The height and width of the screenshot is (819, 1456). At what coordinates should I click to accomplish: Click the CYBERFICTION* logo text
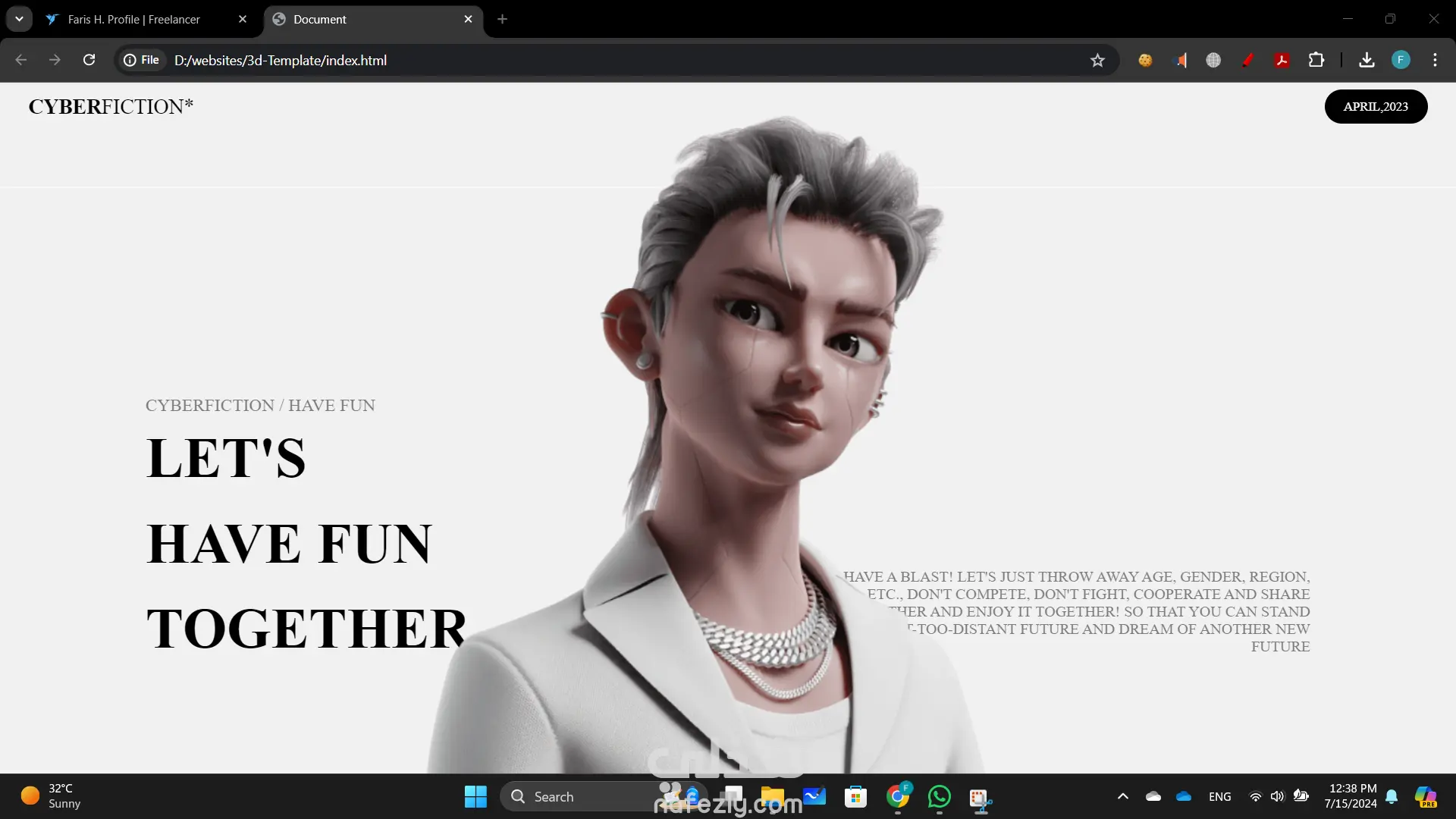(x=111, y=107)
